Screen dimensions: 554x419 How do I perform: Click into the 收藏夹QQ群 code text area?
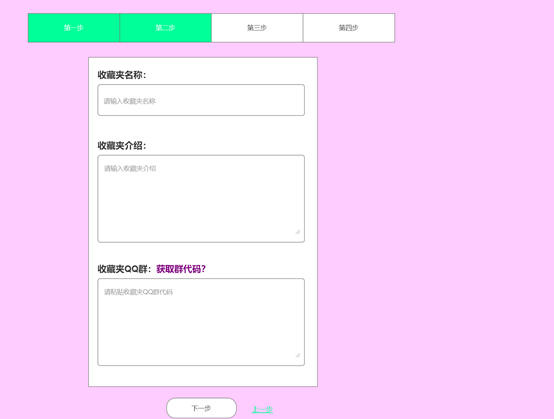201,322
